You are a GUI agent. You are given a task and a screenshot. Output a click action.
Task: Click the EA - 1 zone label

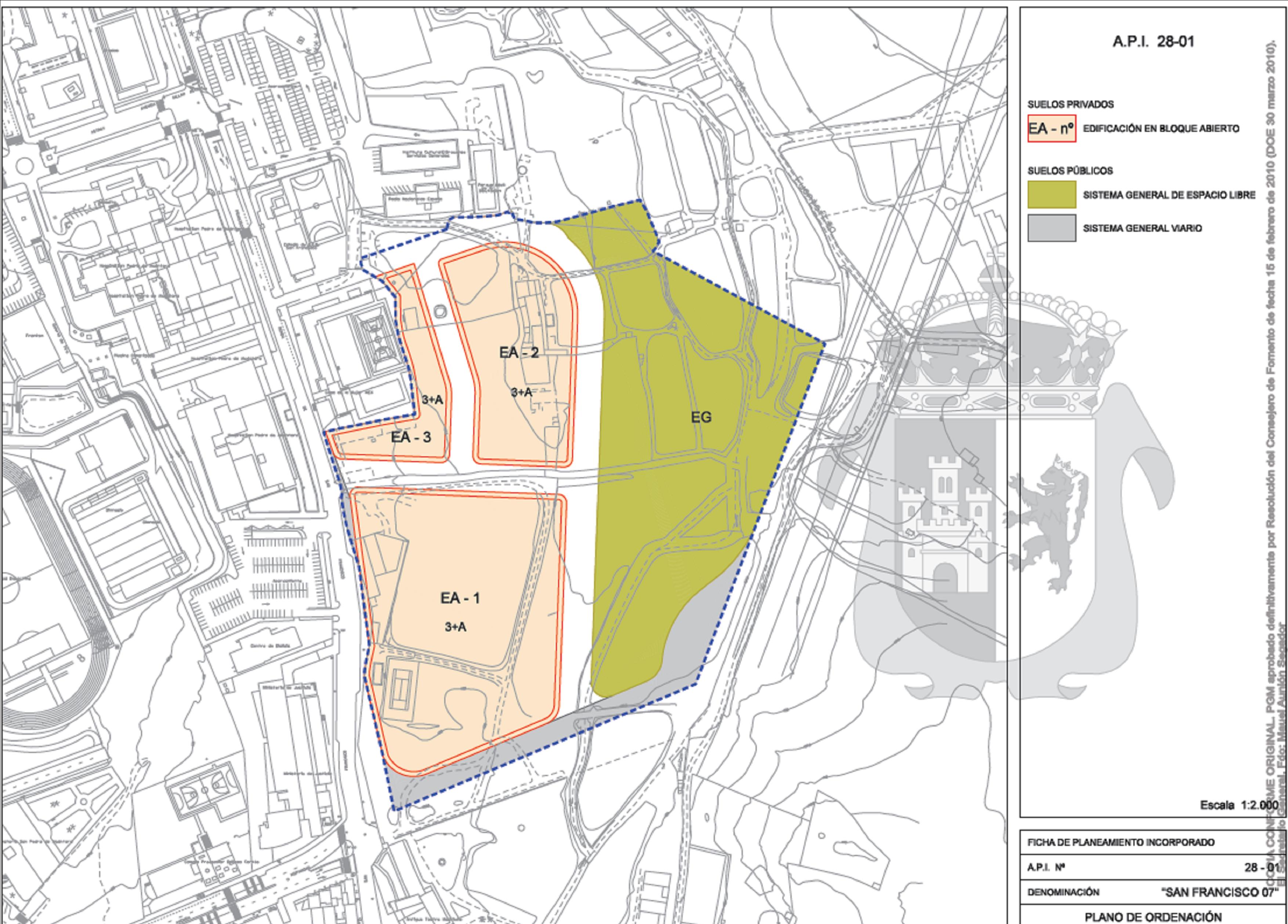click(460, 598)
